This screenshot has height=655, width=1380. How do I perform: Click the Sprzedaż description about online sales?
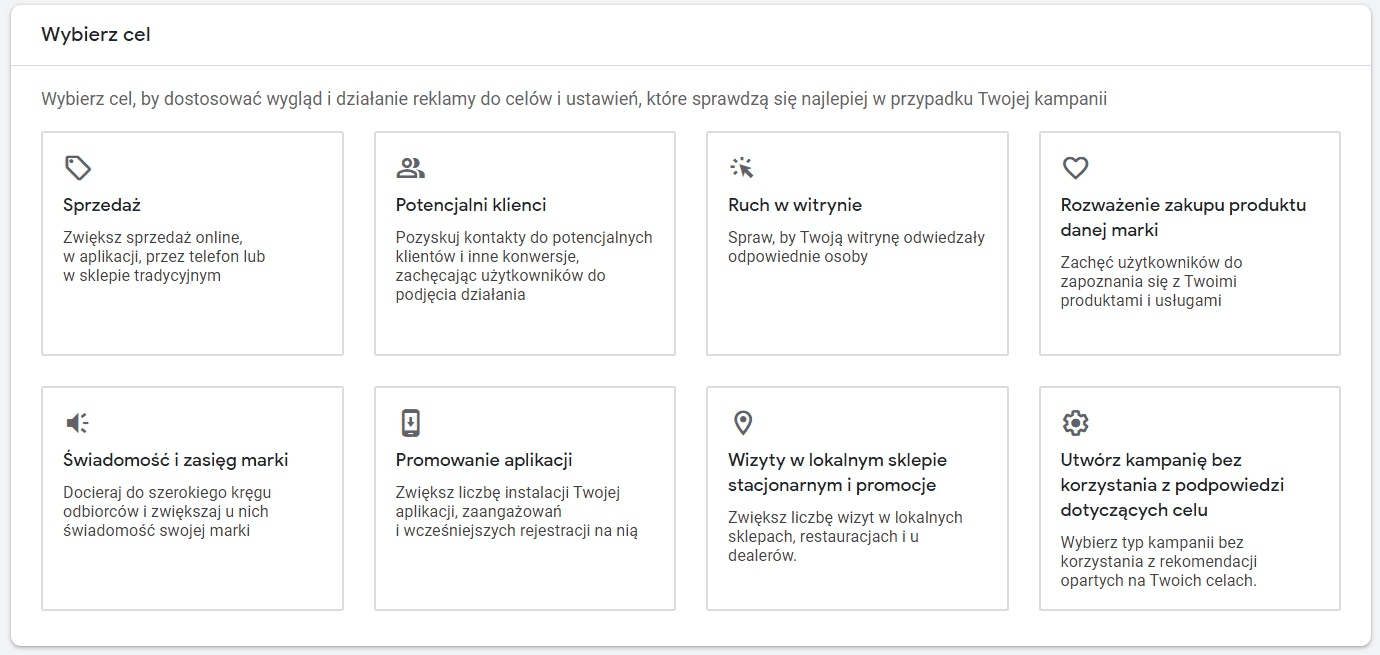point(163,256)
